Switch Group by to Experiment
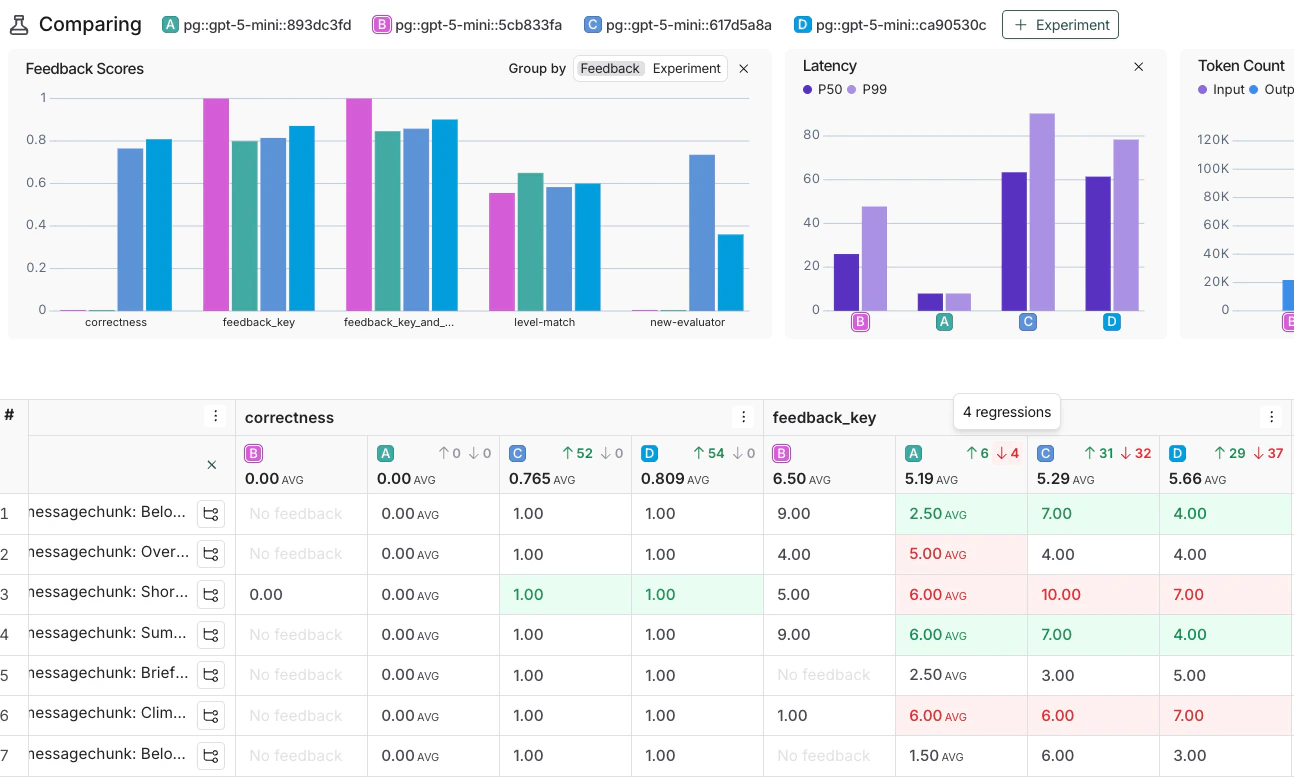This screenshot has width=1294, height=777. point(687,68)
